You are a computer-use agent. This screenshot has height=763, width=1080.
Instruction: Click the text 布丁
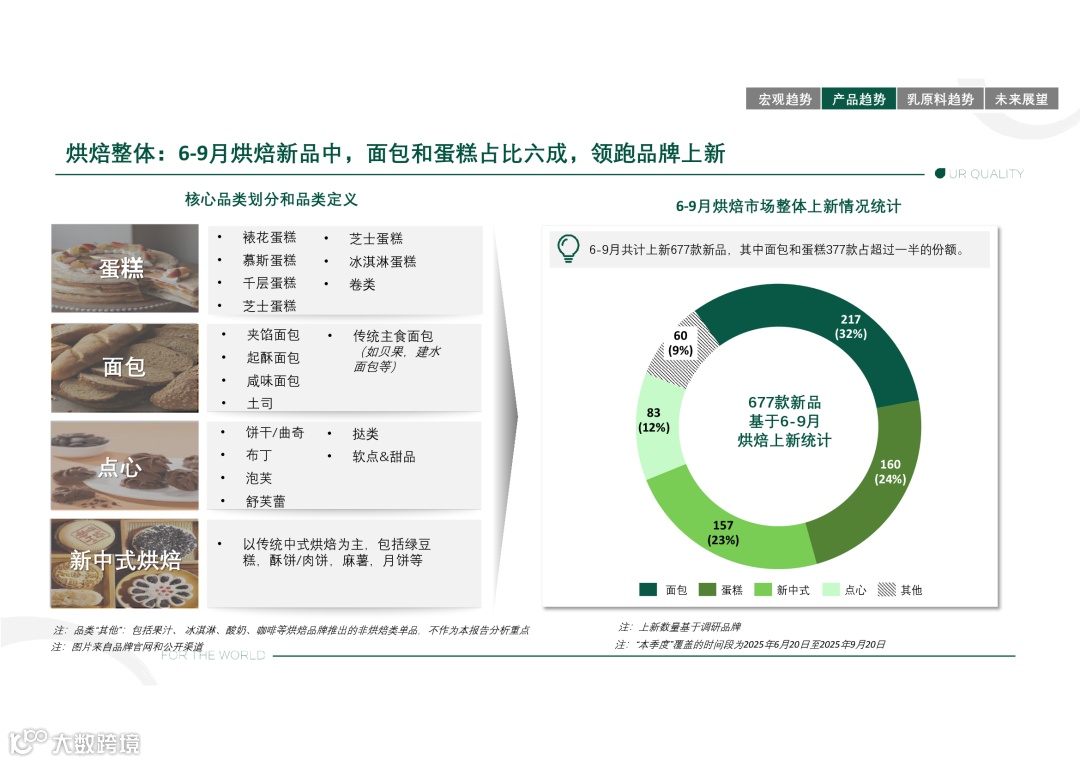259,456
